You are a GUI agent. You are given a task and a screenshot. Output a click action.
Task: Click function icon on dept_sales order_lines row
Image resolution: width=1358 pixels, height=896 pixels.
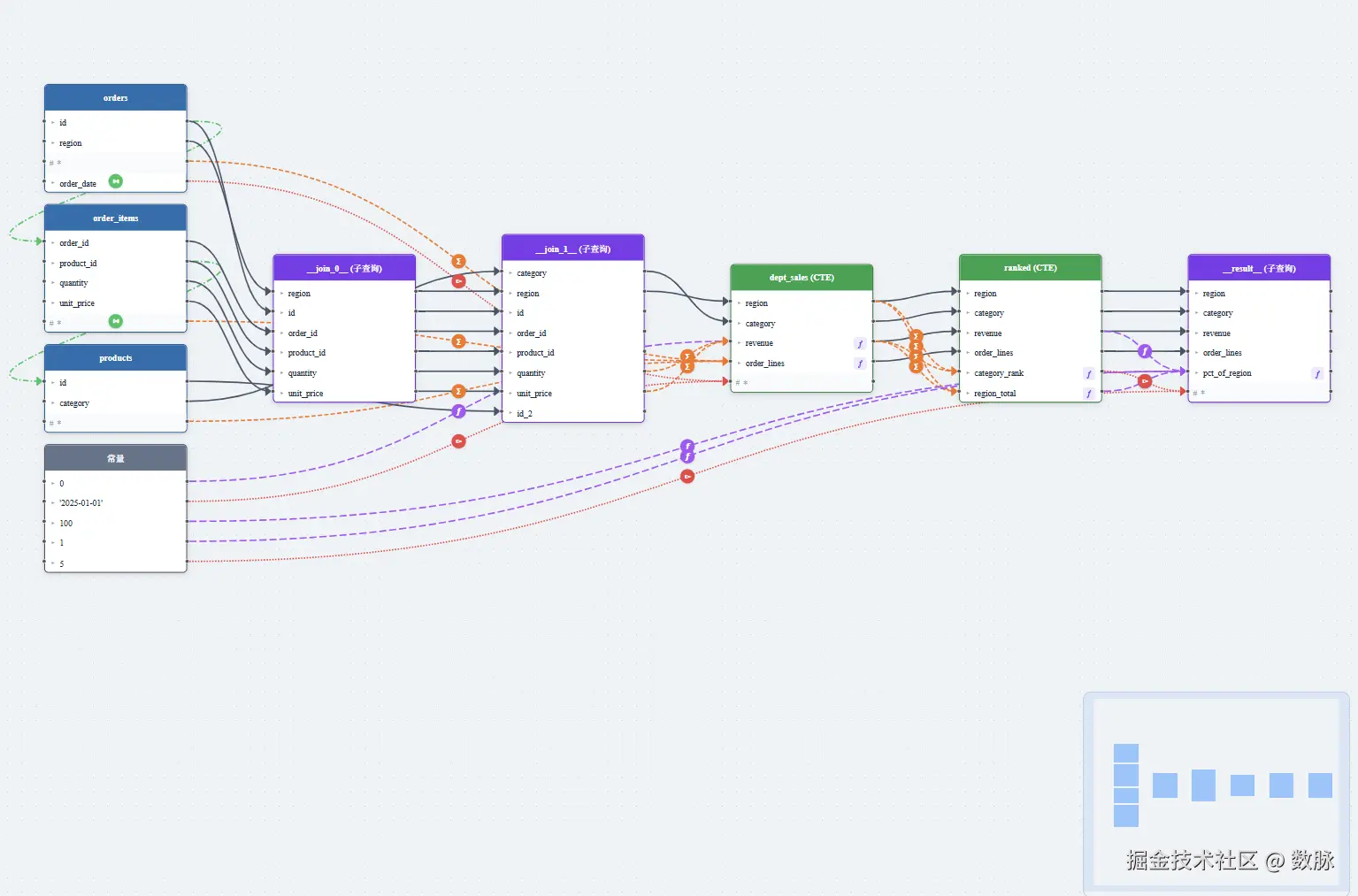pyautogui.click(x=859, y=364)
